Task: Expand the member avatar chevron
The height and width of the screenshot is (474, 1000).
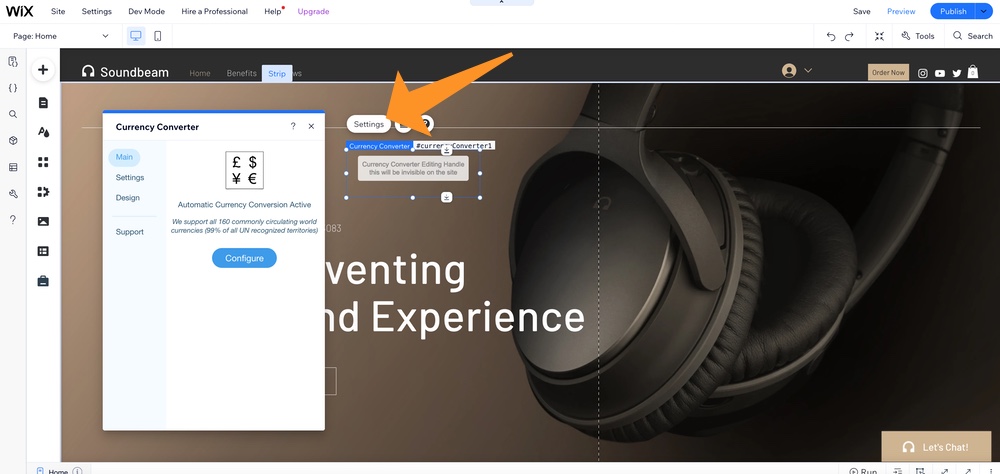Action: [808, 71]
